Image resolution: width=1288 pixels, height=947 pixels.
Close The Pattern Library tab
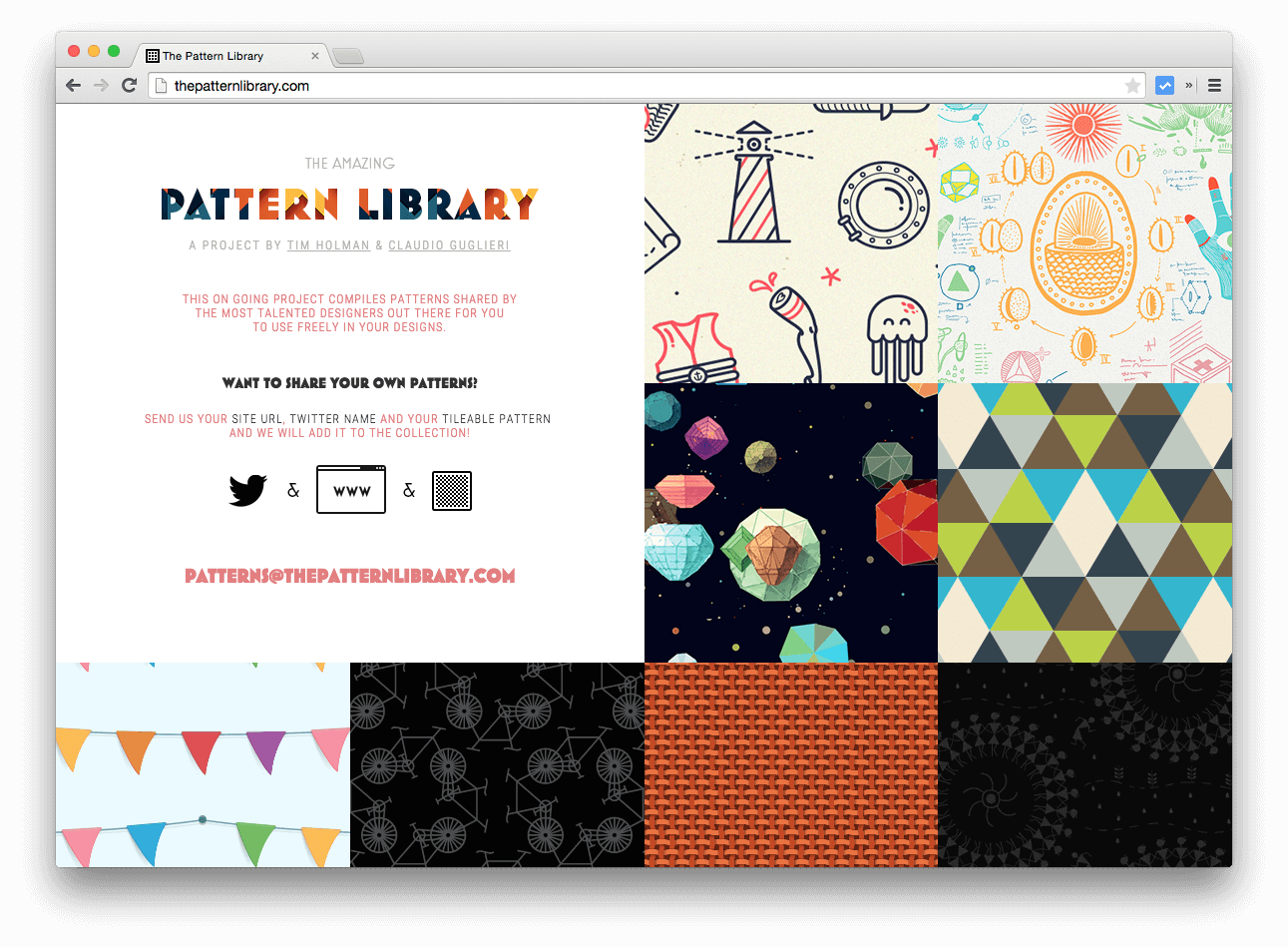pos(315,56)
